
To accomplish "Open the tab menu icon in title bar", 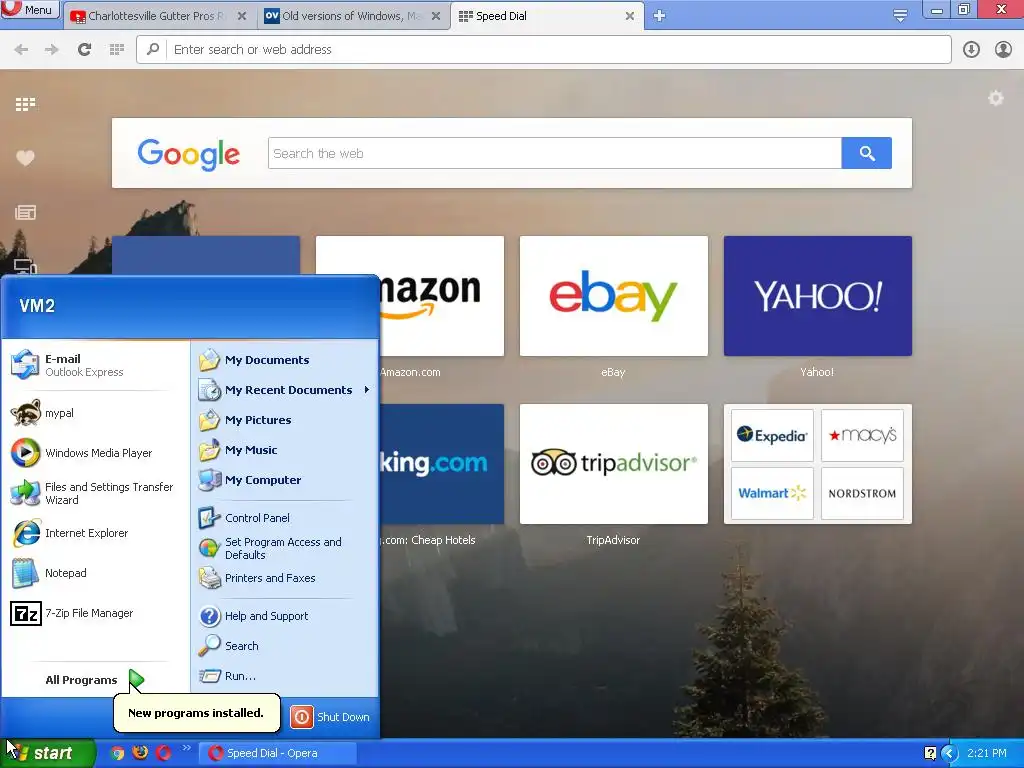I will [x=900, y=16].
